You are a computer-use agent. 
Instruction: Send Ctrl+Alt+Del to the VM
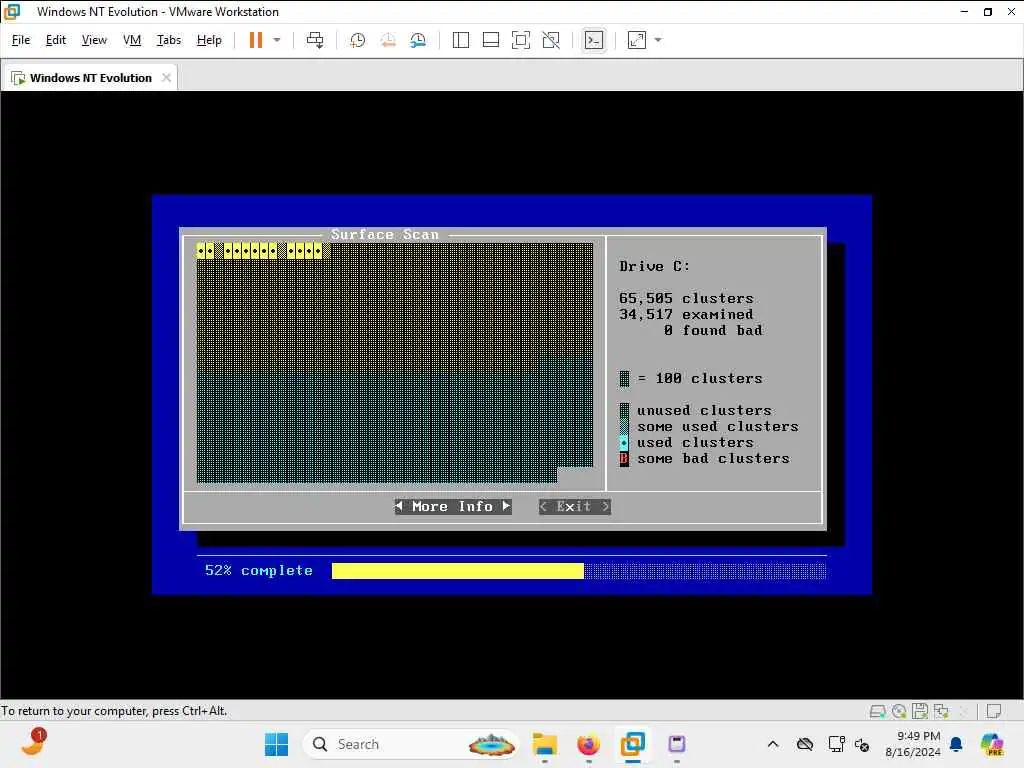pyautogui.click(x=315, y=40)
